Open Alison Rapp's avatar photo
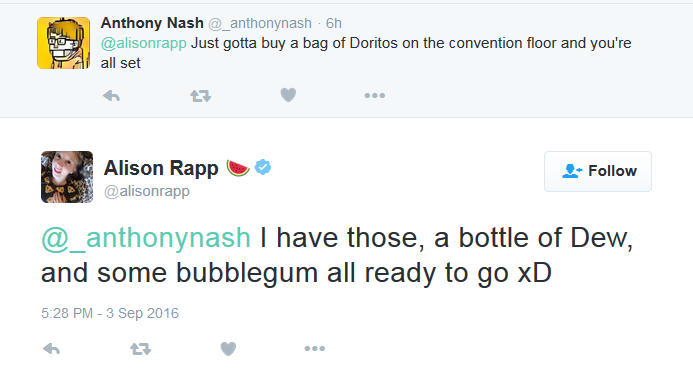 [67, 177]
